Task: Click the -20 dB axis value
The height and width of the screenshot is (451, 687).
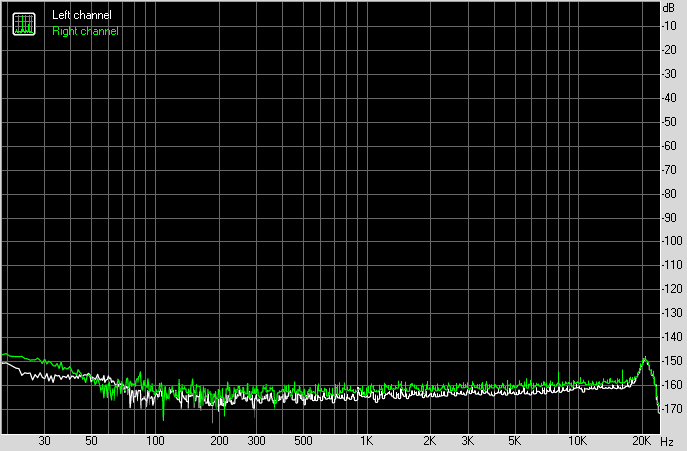Action: point(669,50)
